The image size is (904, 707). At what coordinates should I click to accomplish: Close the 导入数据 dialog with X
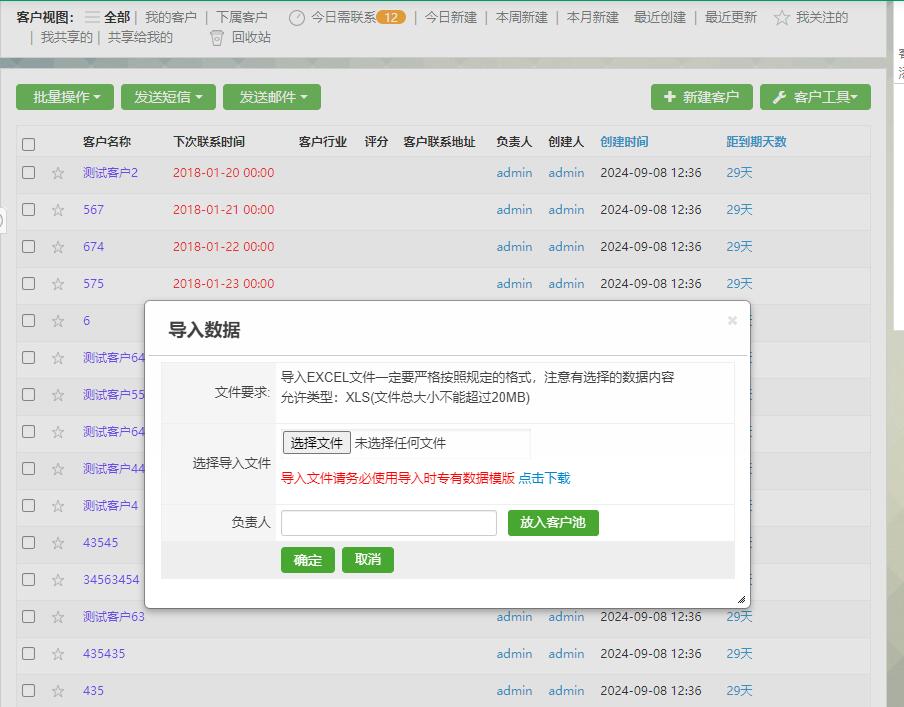tap(732, 321)
